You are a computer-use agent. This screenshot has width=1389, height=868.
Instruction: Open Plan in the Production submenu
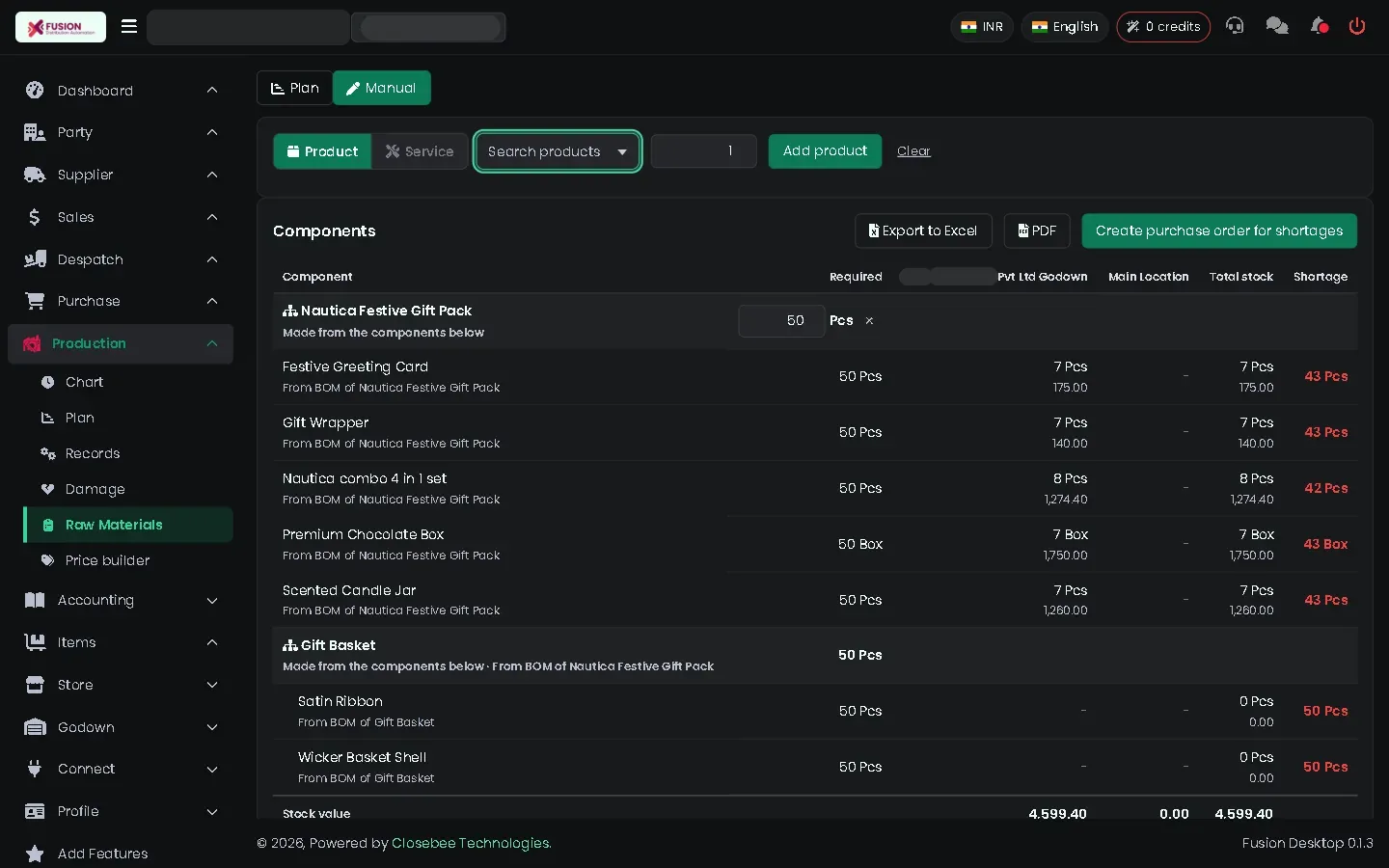pyautogui.click(x=79, y=418)
